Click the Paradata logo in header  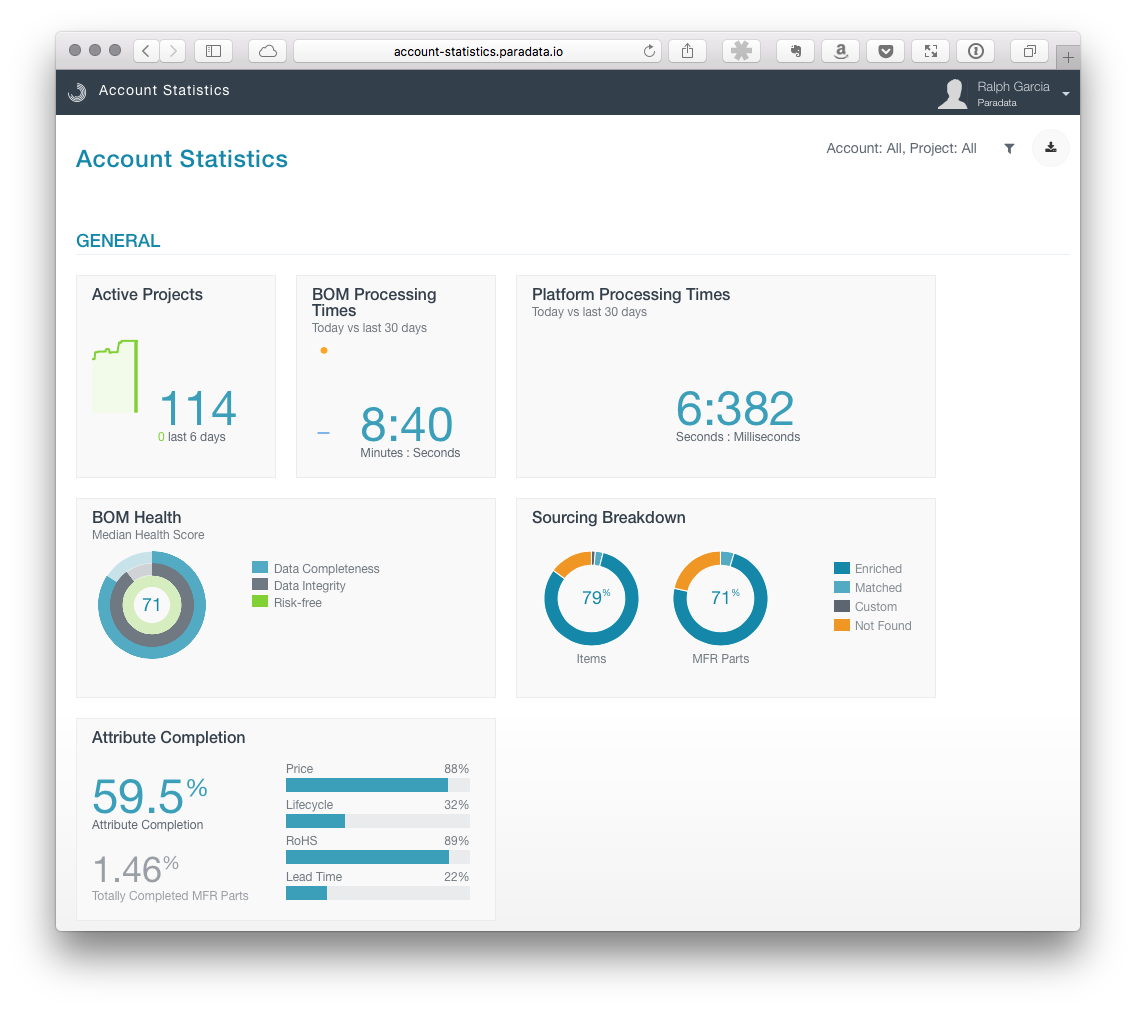[x=77, y=92]
